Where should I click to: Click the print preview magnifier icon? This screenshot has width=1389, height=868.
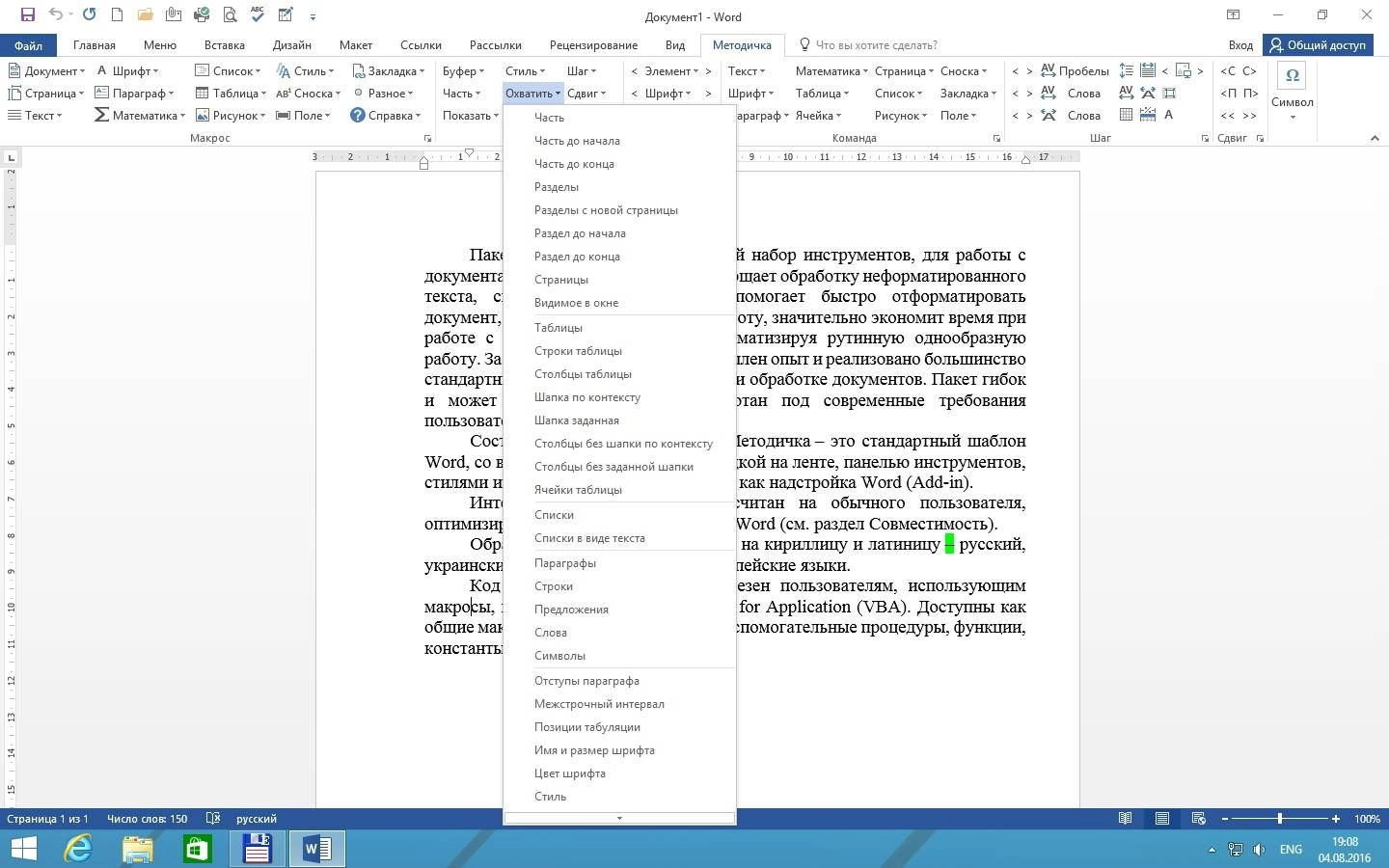[230, 15]
